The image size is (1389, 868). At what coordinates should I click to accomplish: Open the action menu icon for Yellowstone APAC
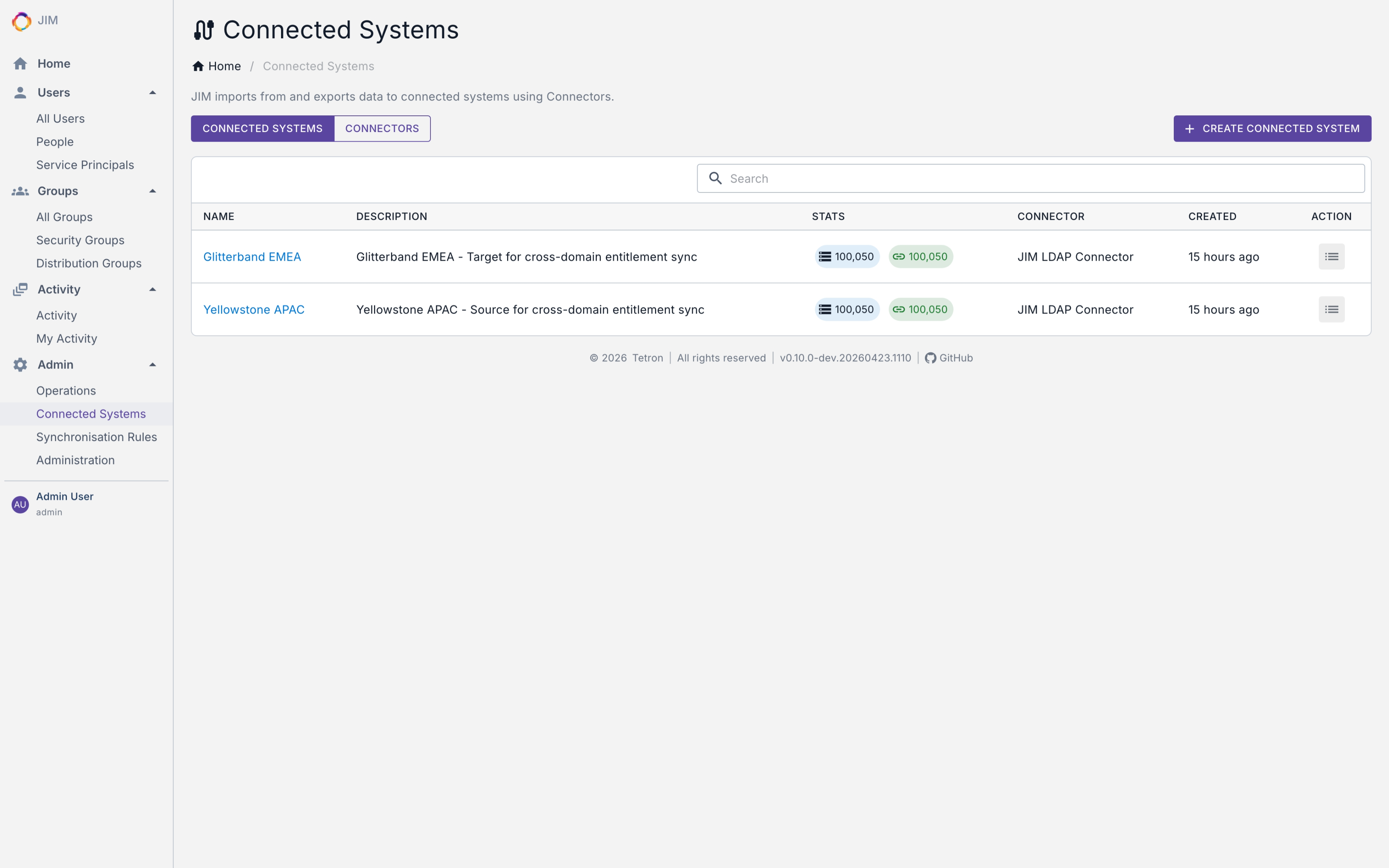pyautogui.click(x=1331, y=309)
